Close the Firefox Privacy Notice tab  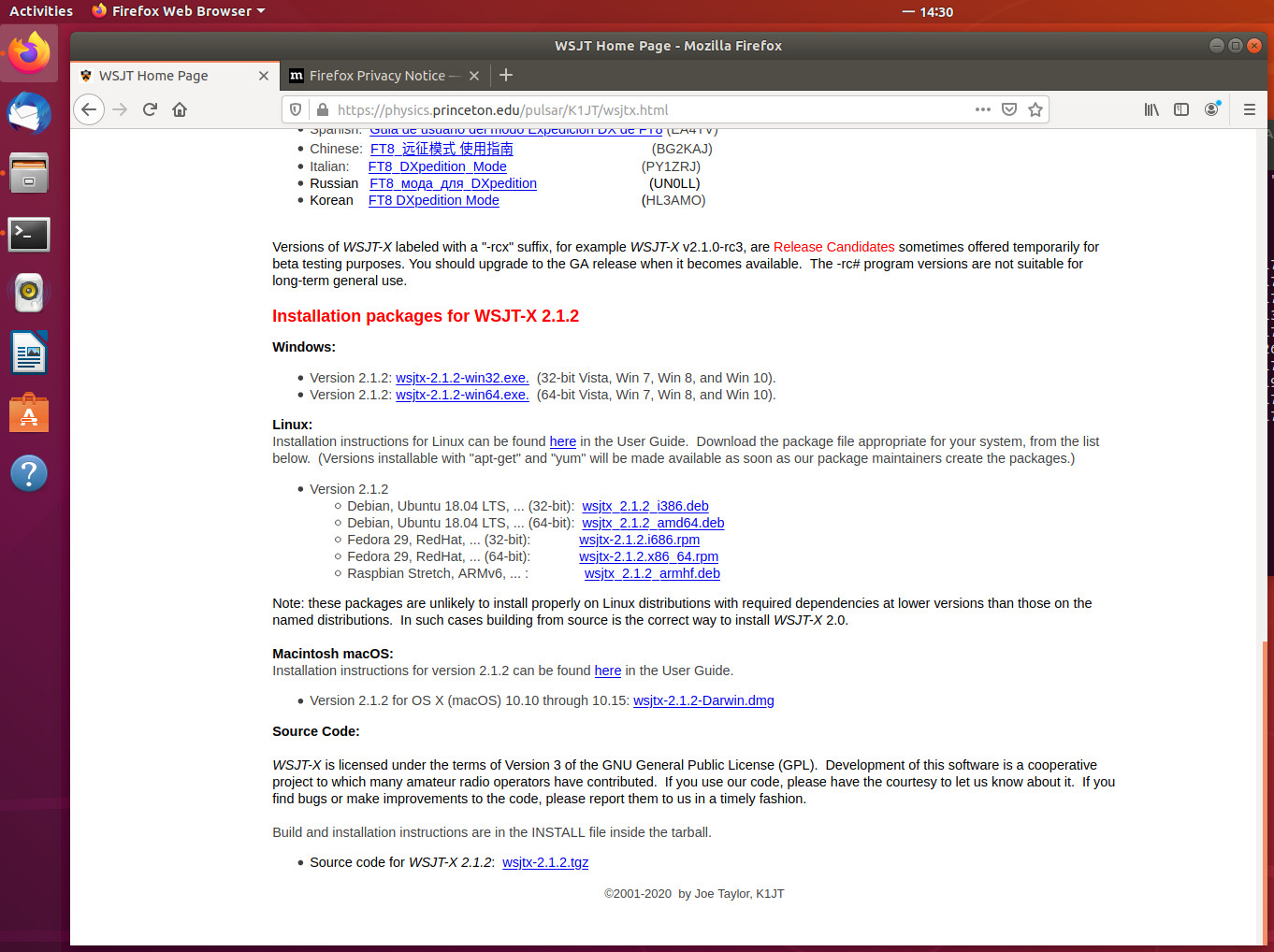tap(474, 76)
